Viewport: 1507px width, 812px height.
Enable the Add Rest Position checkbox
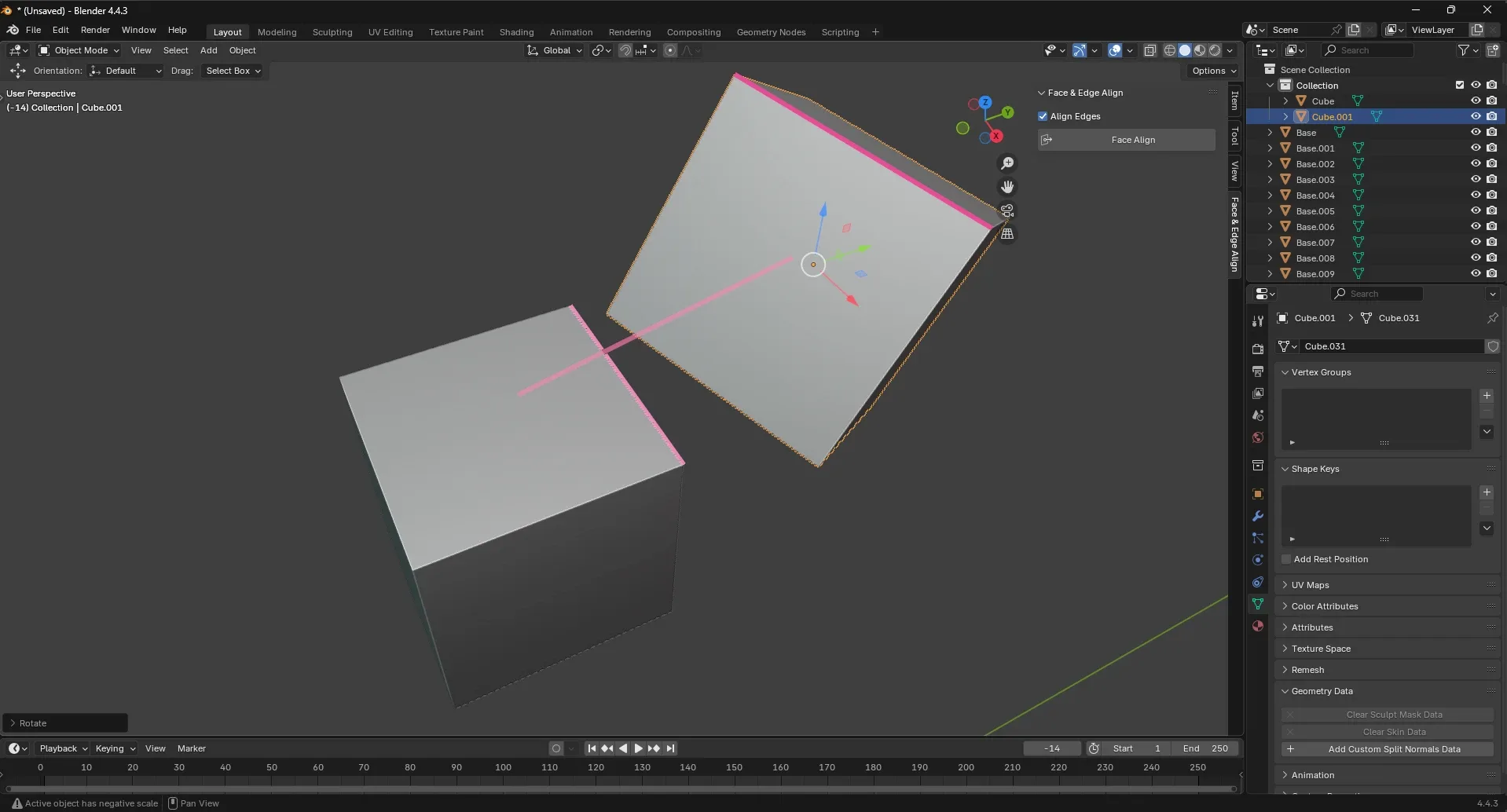pos(1286,559)
